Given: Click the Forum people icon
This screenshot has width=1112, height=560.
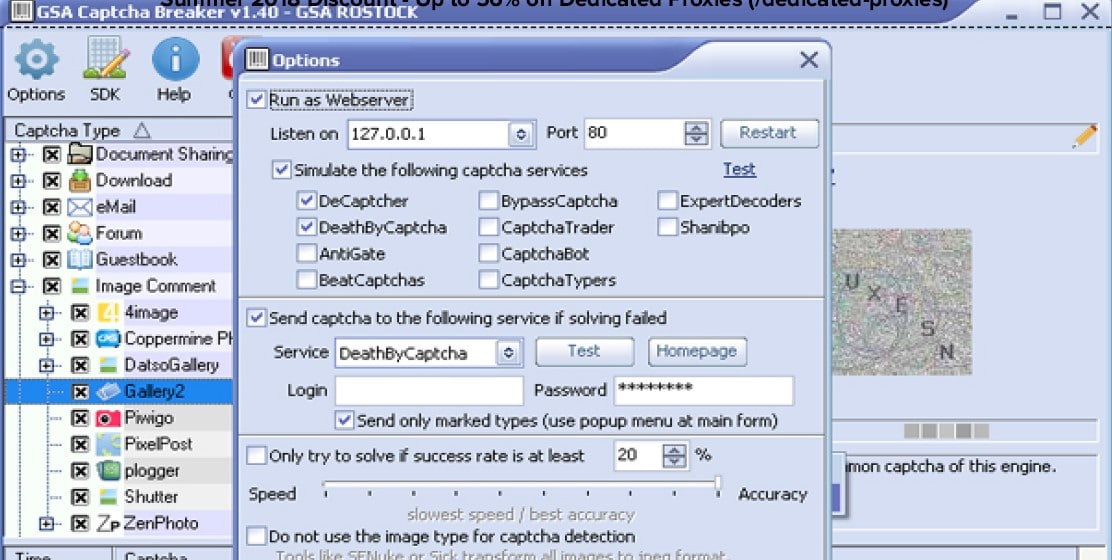Looking at the screenshot, I should 80,233.
